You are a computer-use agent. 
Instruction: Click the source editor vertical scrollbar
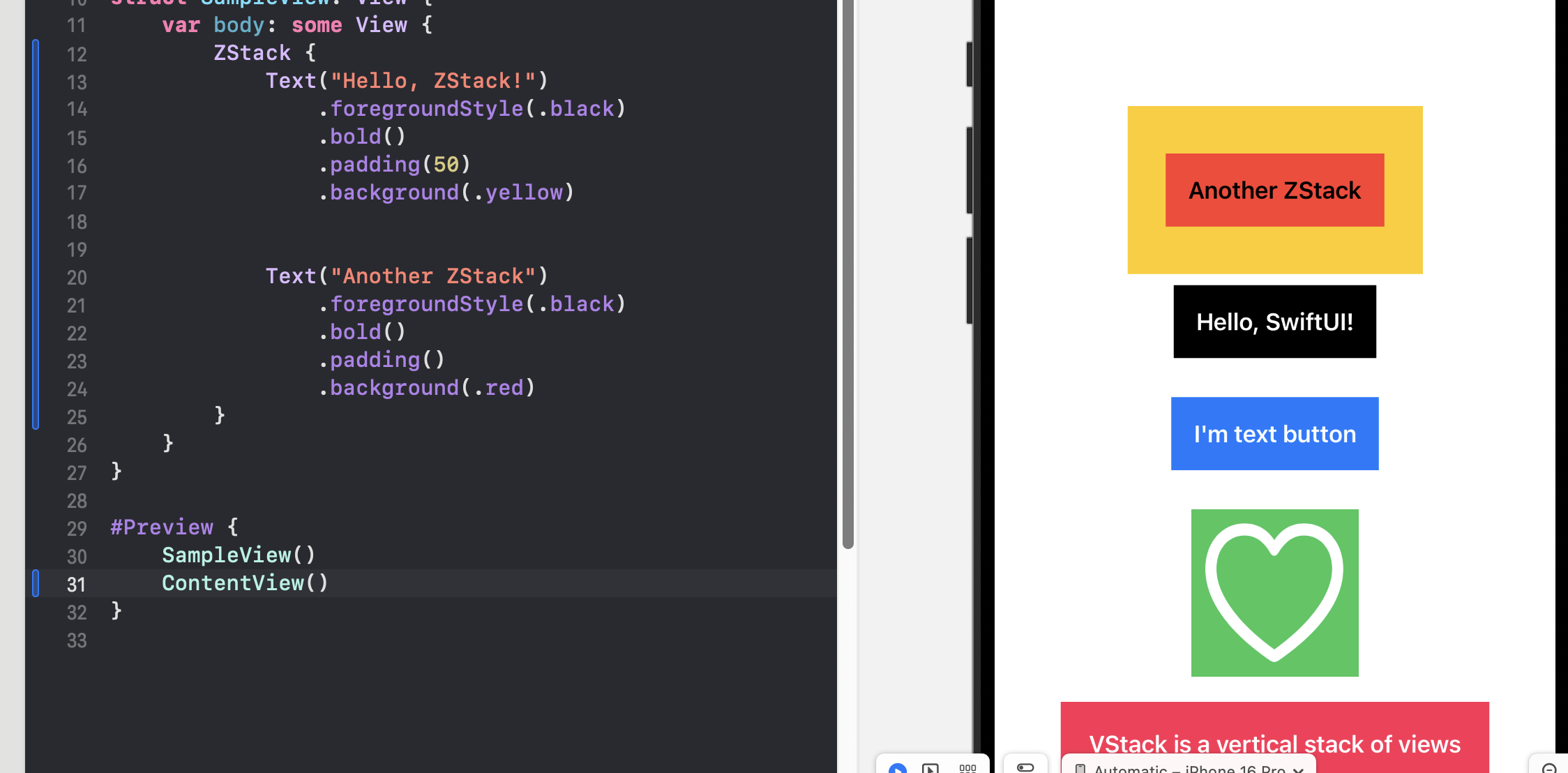click(848, 279)
